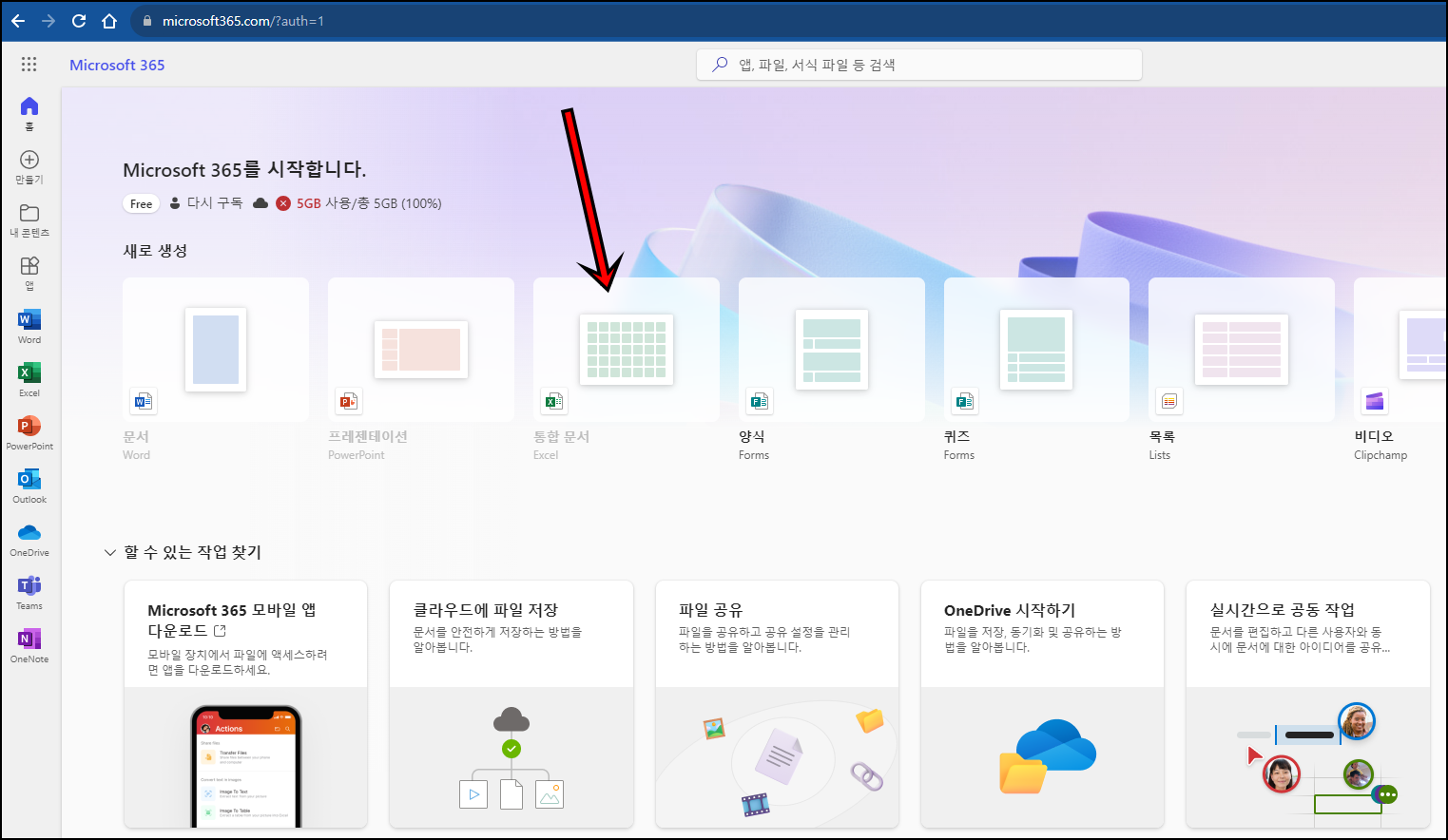Create a new Excel workbook (통합 문서) thumbnail
Viewport: 1448px width, 840px height.
click(x=627, y=350)
